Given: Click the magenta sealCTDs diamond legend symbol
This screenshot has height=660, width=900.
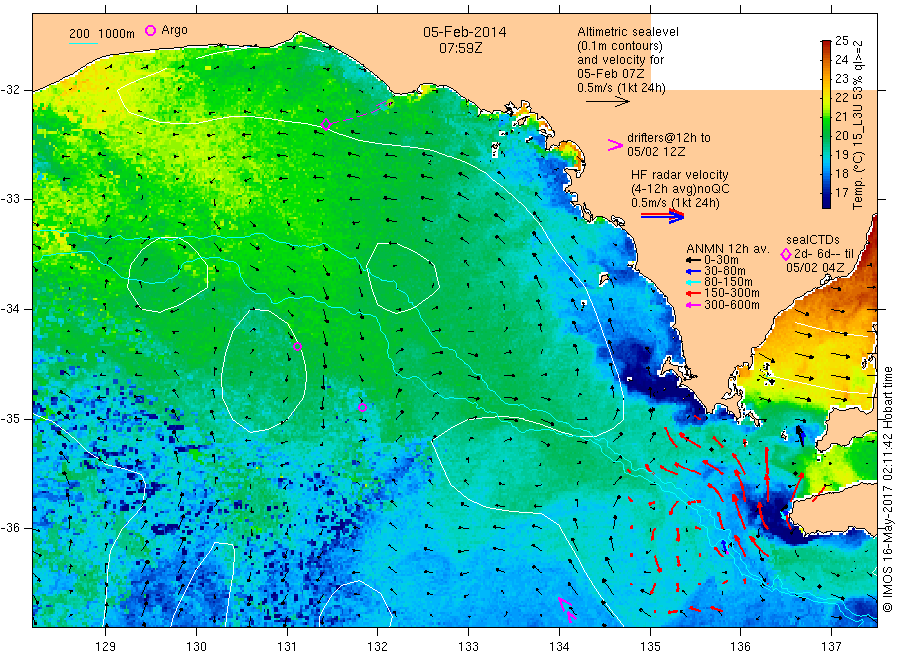Looking at the screenshot, I should 786,254.
